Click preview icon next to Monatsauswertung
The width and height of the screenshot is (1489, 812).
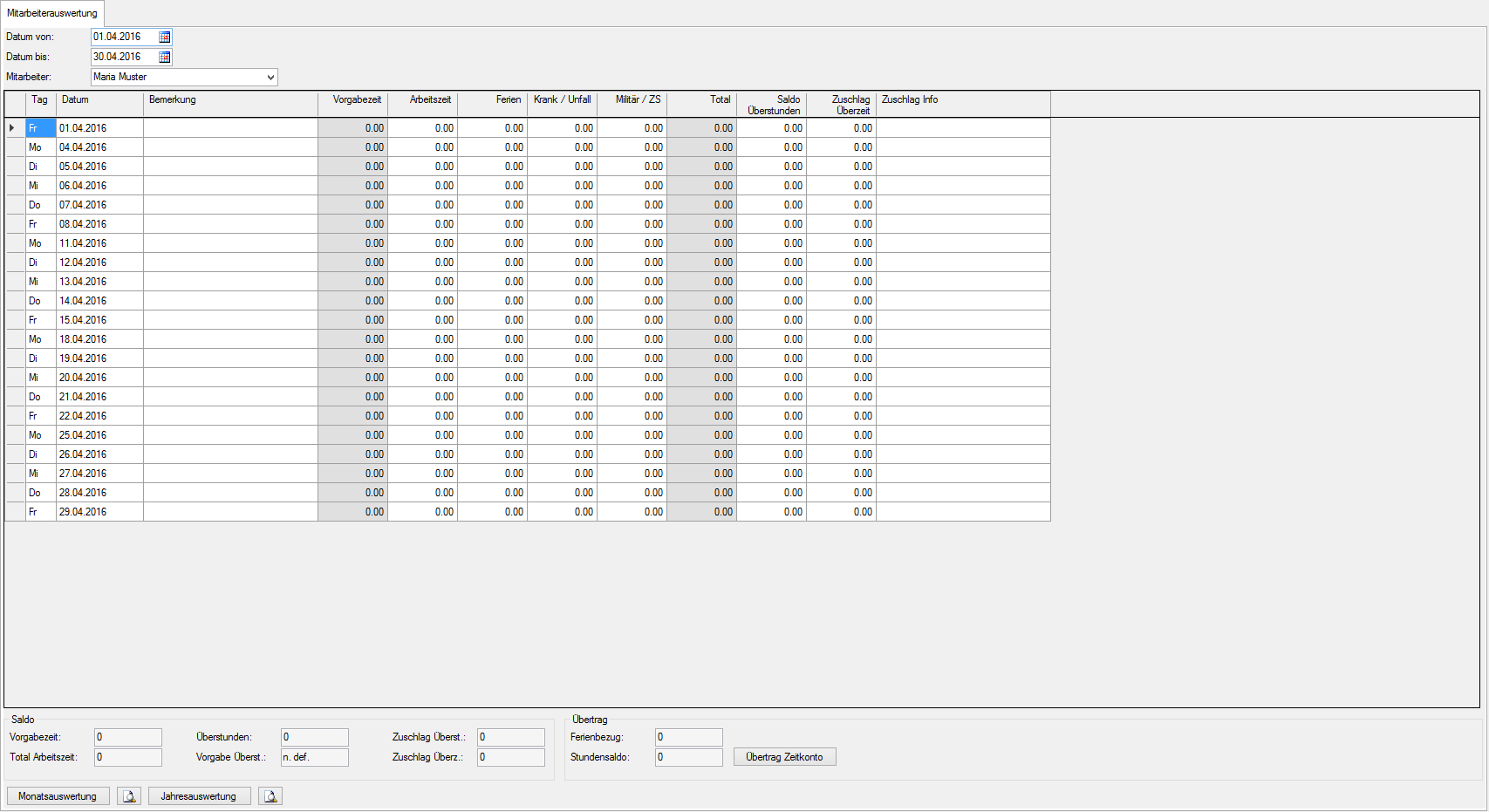pos(129,796)
